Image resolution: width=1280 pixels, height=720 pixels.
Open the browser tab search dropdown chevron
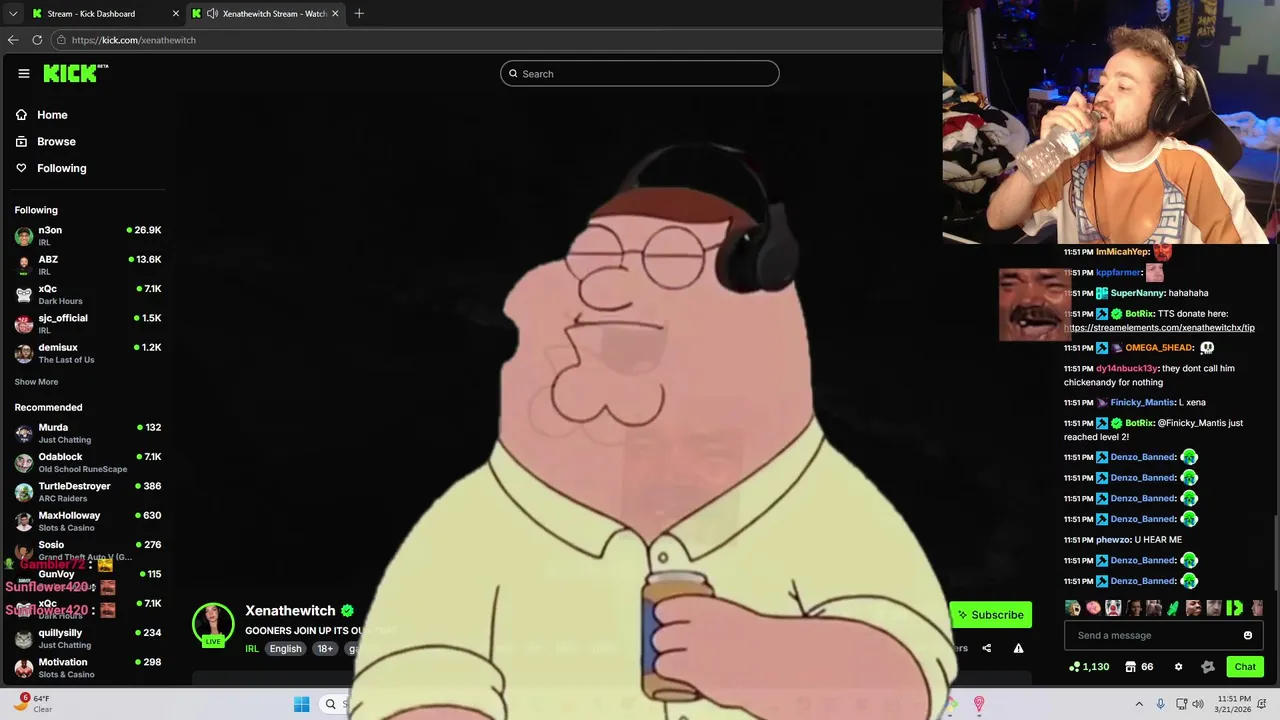(x=13, y=14)
